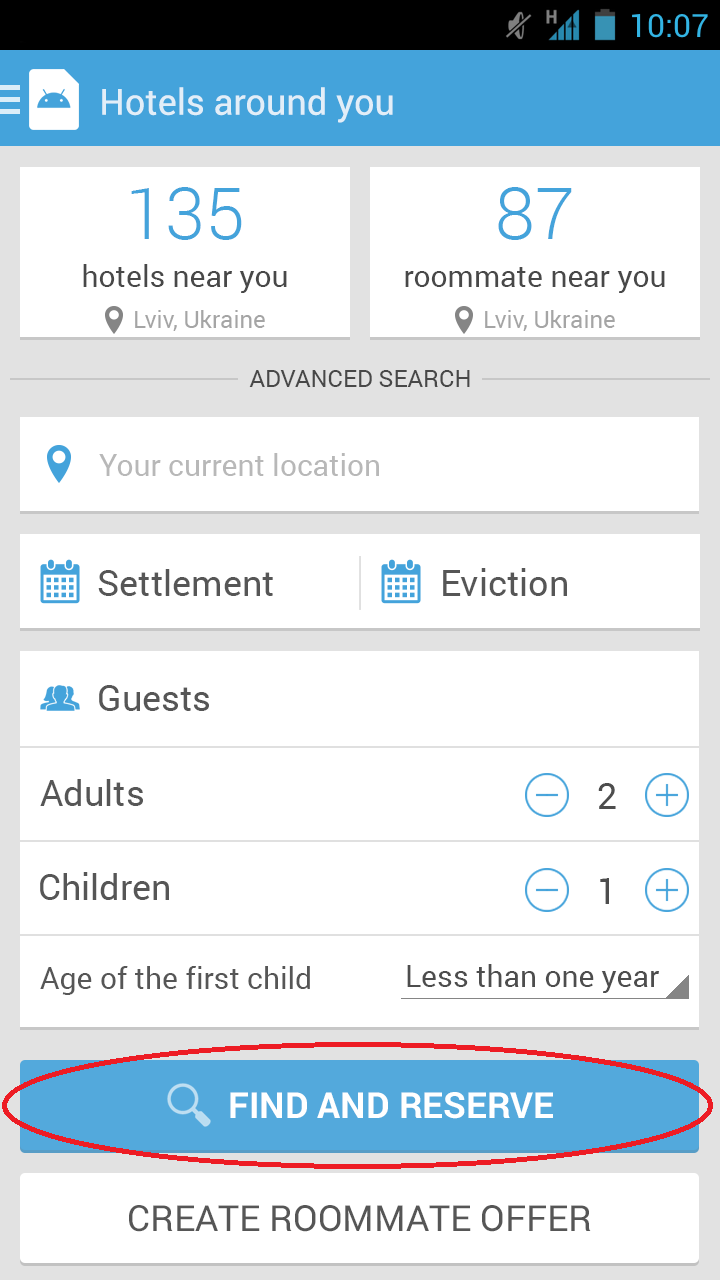Increase the Adults count
Screen dimensions: 720x1280
click(667, 796)
